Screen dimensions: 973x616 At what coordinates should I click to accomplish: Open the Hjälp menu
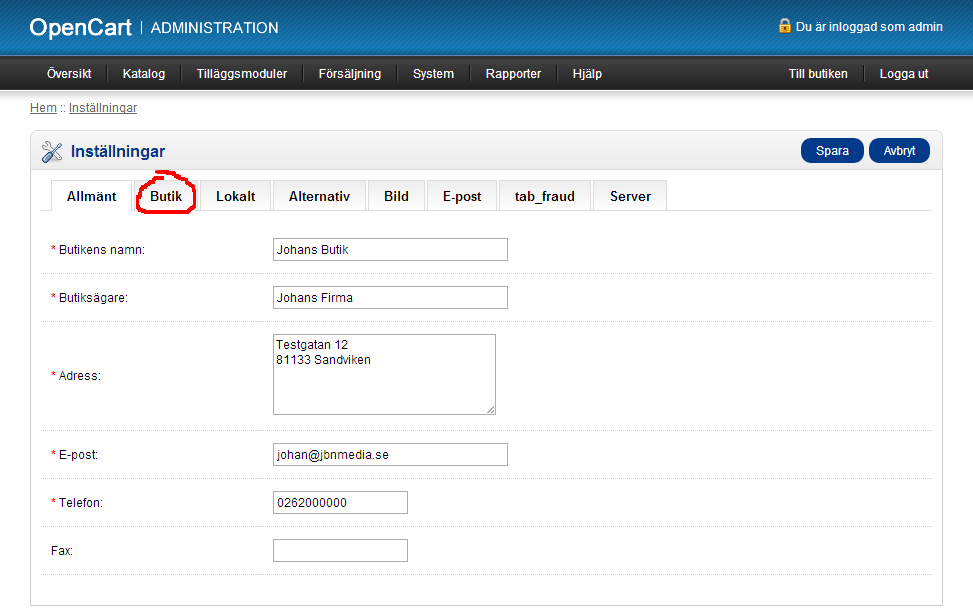click(x=587, y=74)
